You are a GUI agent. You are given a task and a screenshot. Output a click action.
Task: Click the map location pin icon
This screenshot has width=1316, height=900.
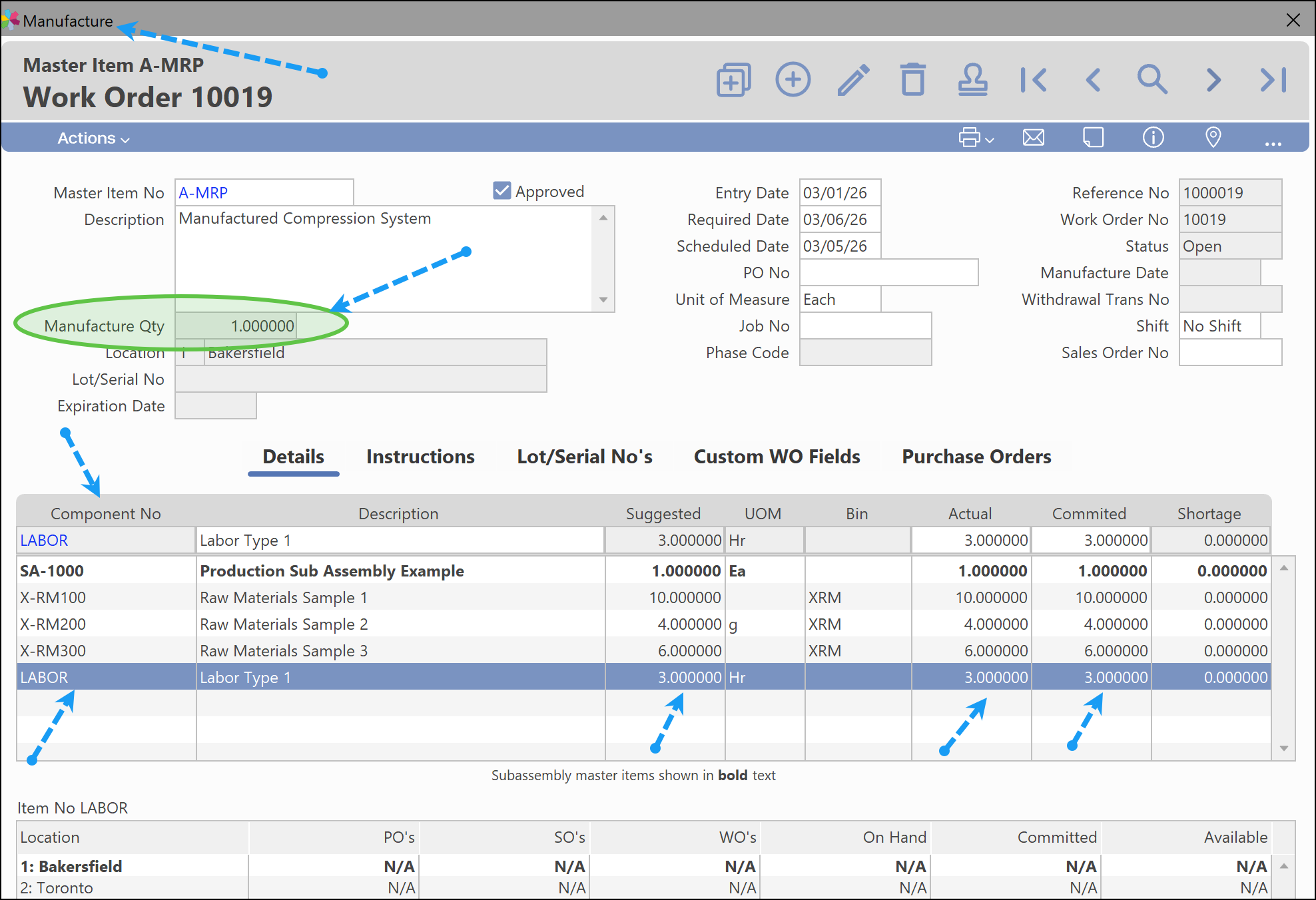click(x=1213, y=138)
